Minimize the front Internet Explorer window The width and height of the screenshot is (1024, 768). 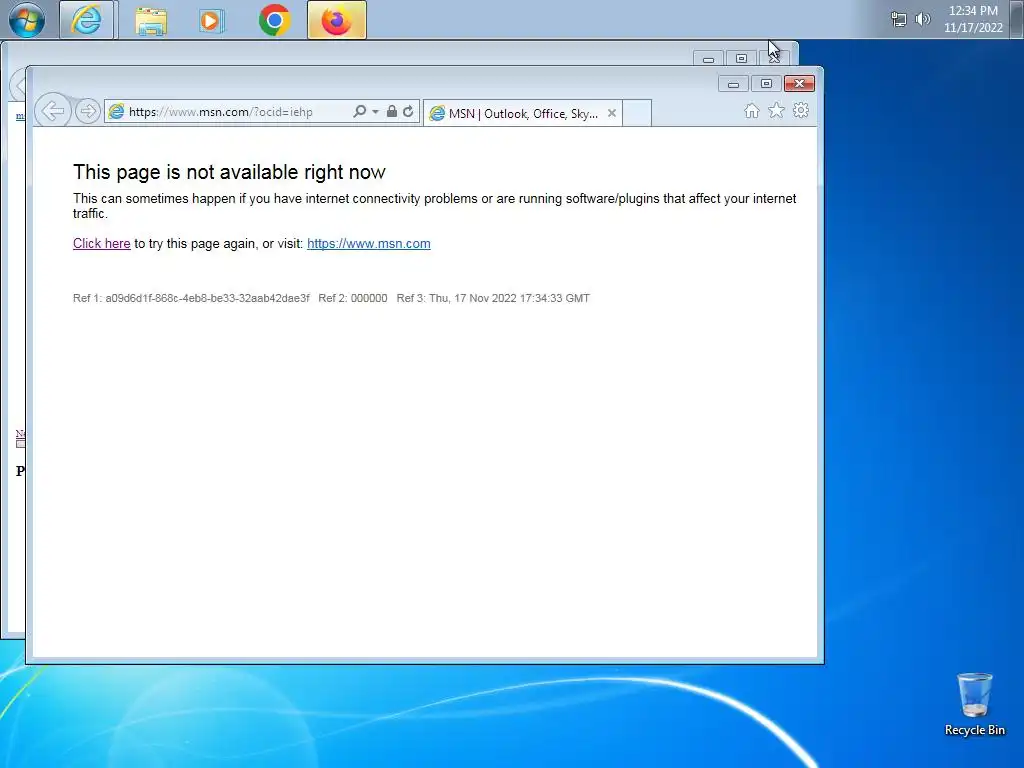coord(733,84)
